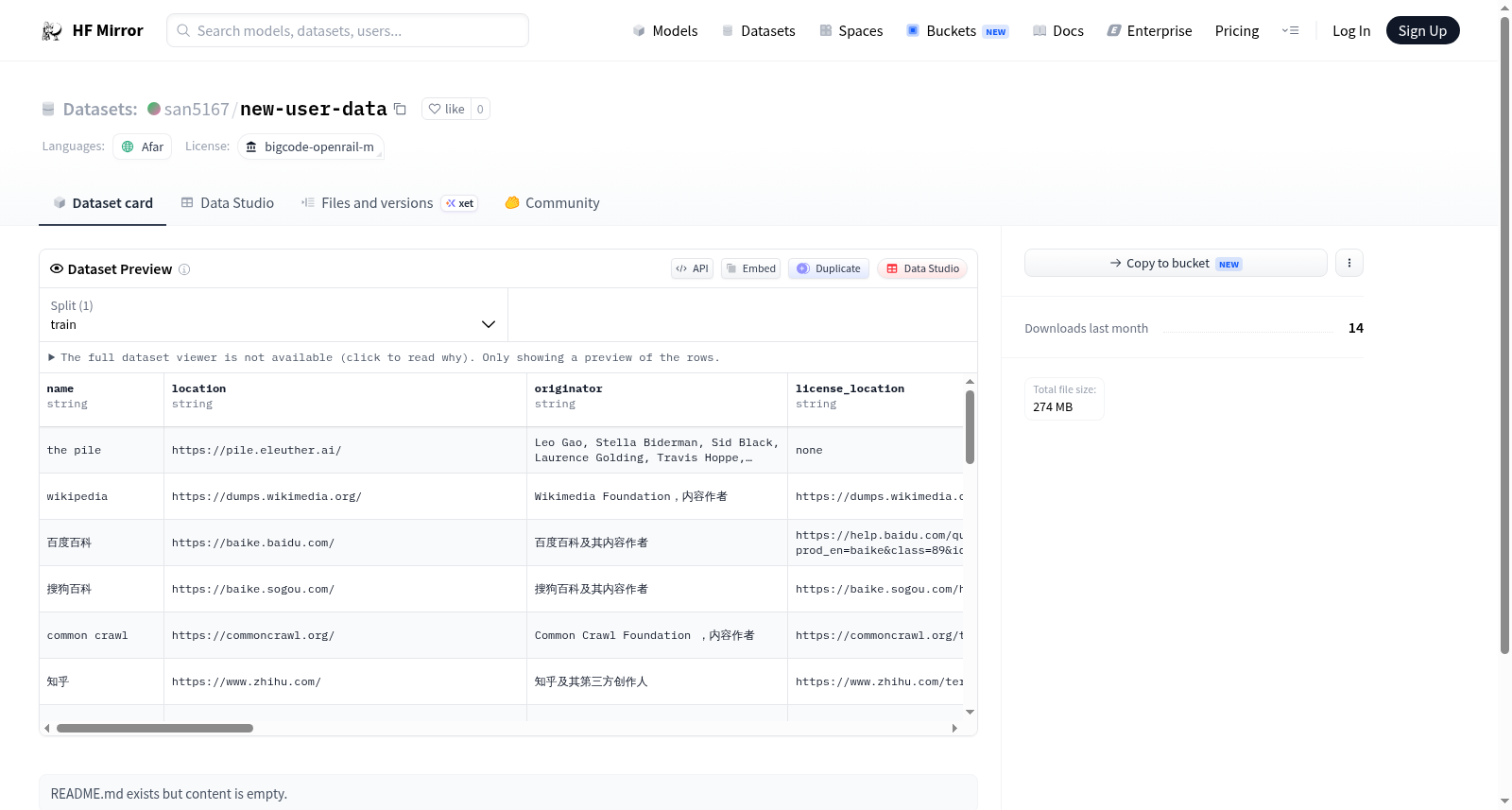Click the bigcode-openrail-m license tag
This screenshot has height=810, width=1512.
(x=311, y=146)
